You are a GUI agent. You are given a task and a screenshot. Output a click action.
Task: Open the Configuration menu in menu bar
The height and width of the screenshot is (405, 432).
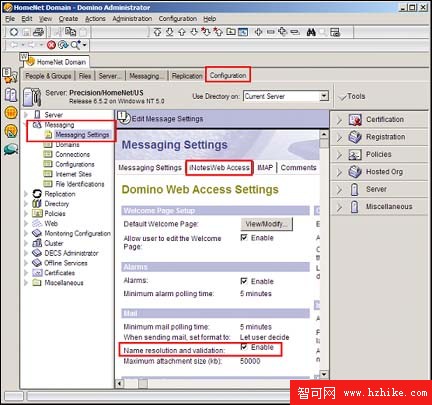(178, 19)
